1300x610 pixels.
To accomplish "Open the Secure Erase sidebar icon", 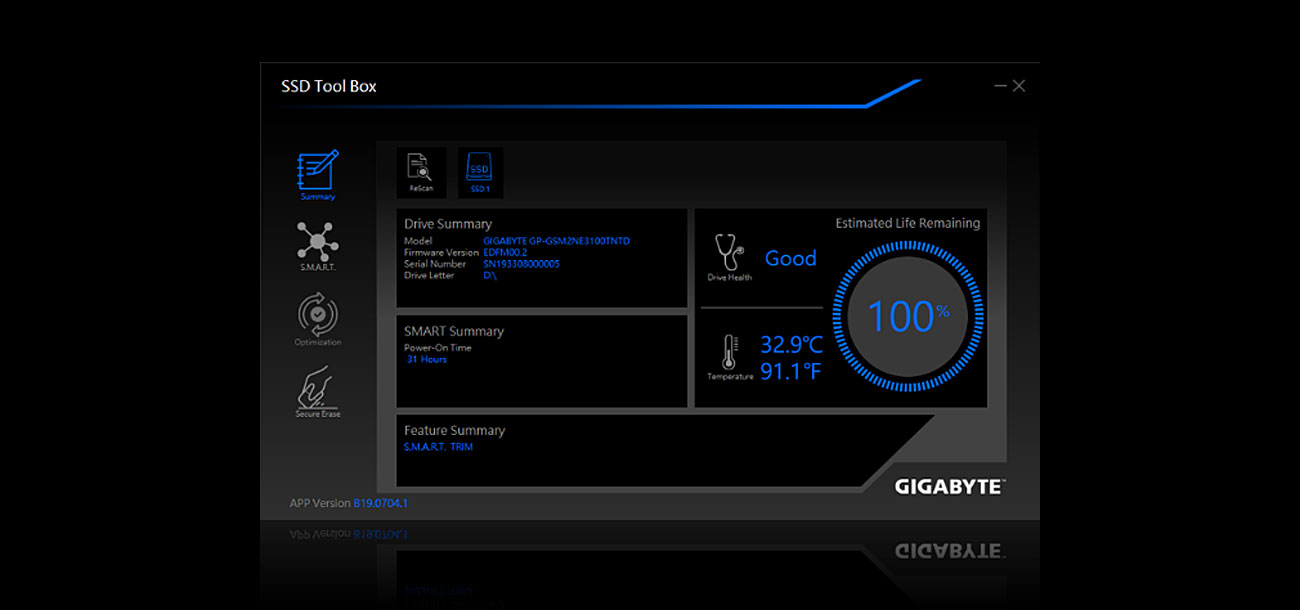I will pos(316,390).
